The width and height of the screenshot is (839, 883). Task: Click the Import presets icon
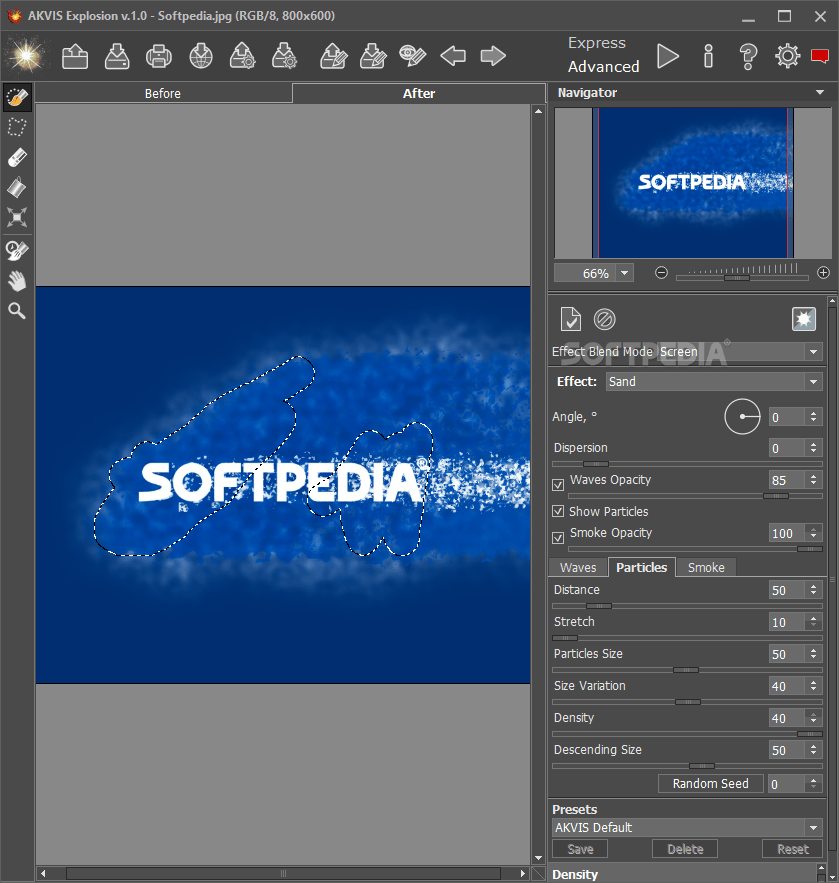coord(243,56)
